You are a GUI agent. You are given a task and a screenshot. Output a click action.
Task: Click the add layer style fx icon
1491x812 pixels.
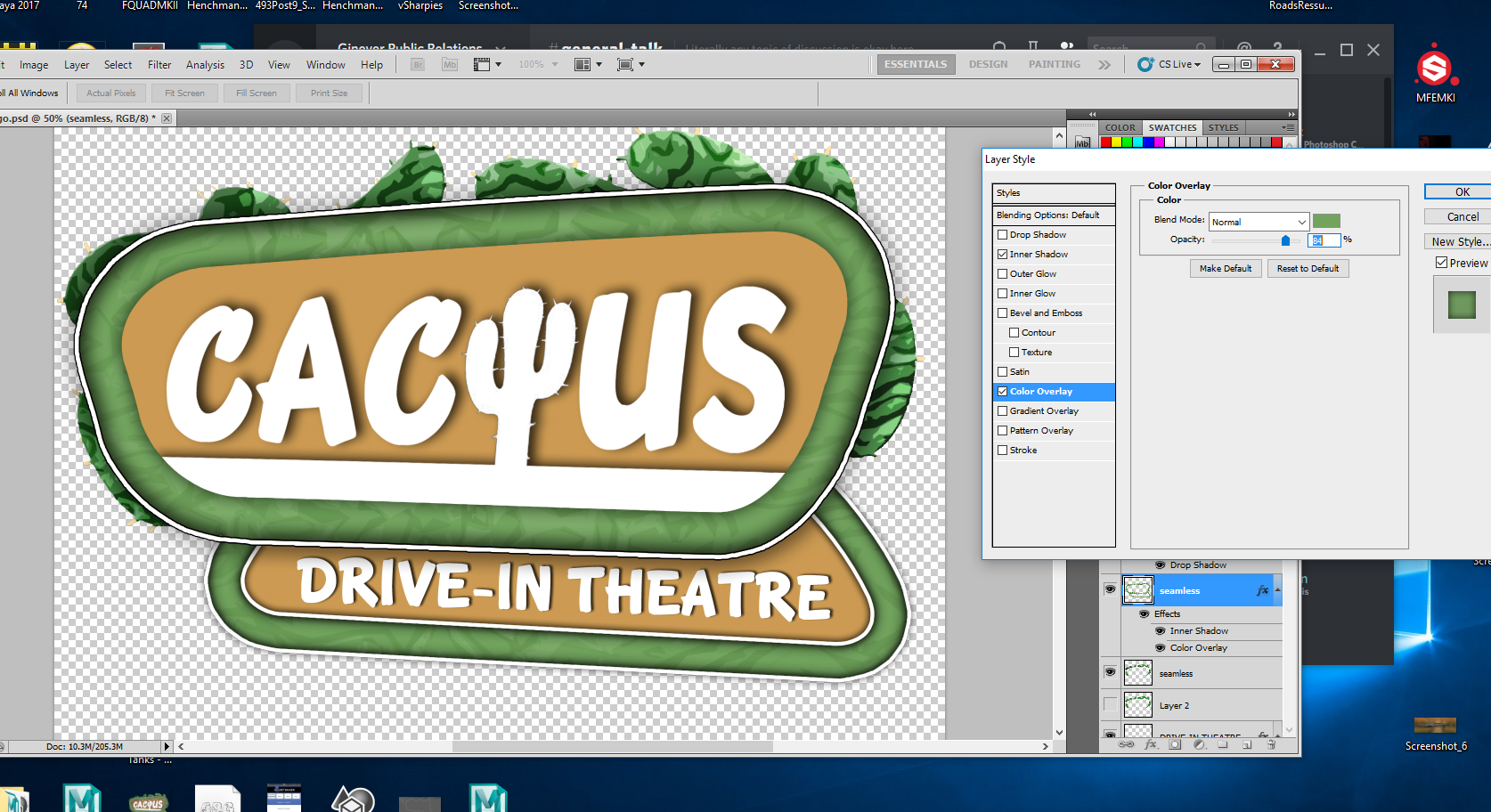tap(1151, 744)
